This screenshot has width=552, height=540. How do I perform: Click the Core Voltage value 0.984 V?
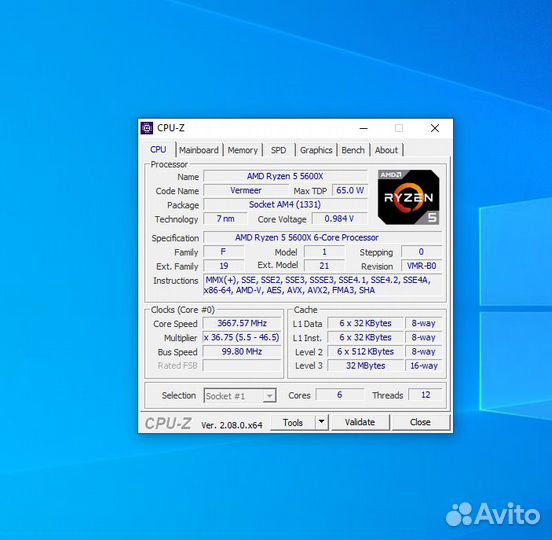[x=339, y=219]
